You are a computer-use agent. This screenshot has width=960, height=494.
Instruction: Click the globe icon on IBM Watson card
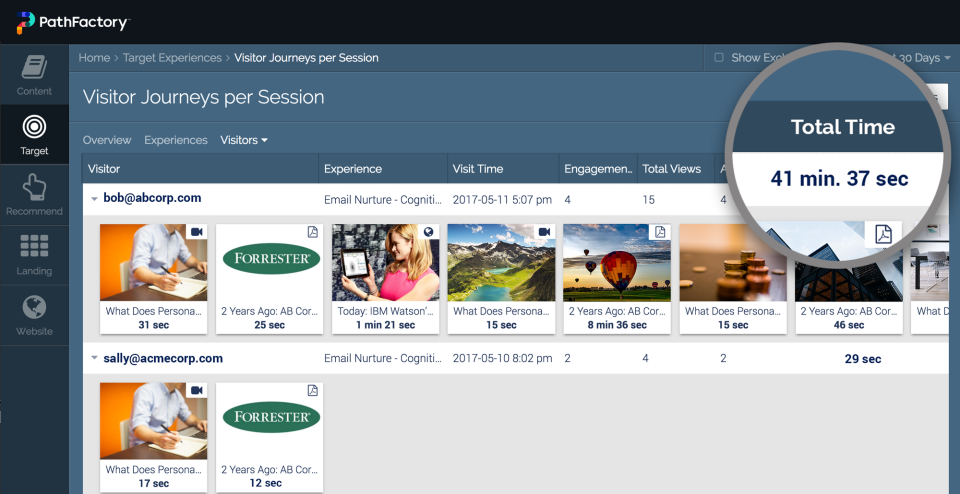pyautogui.click(x=429, y=232)
